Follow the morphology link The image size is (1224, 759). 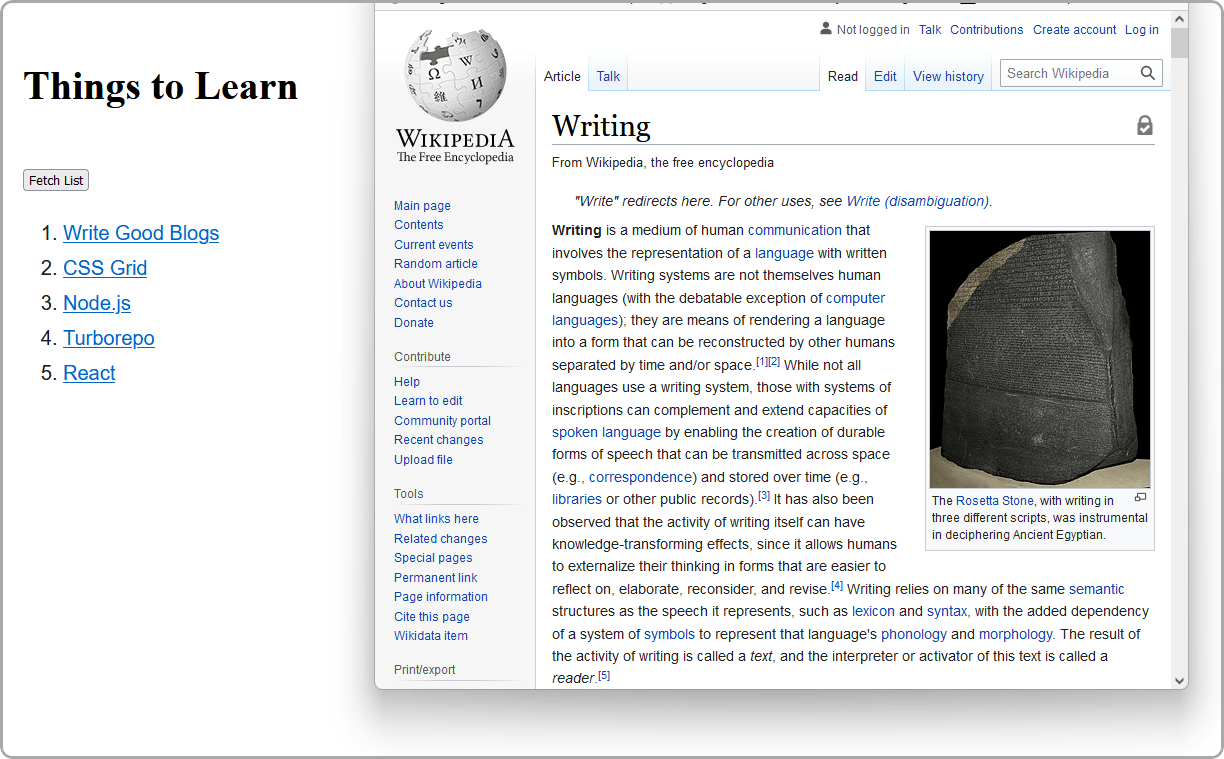1015,634
